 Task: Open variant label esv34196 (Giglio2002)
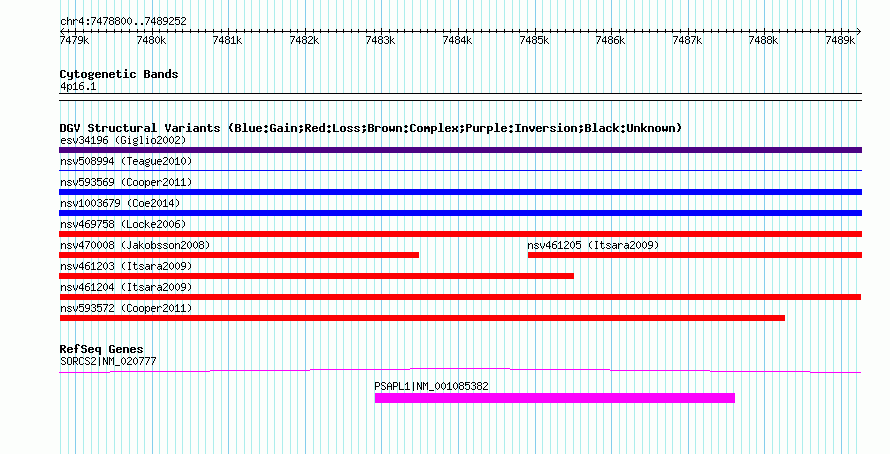[x=123, y=140]
